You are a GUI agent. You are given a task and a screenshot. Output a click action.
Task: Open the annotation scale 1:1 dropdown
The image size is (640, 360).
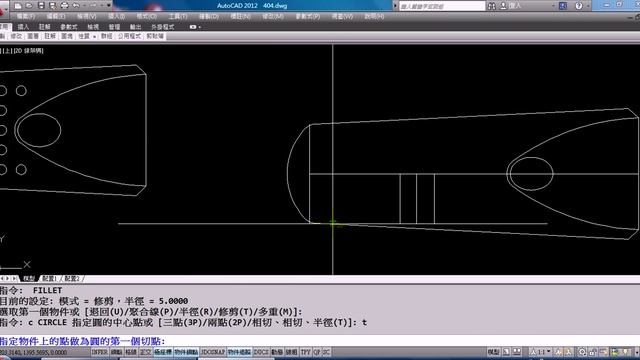(x=540, y=352)
